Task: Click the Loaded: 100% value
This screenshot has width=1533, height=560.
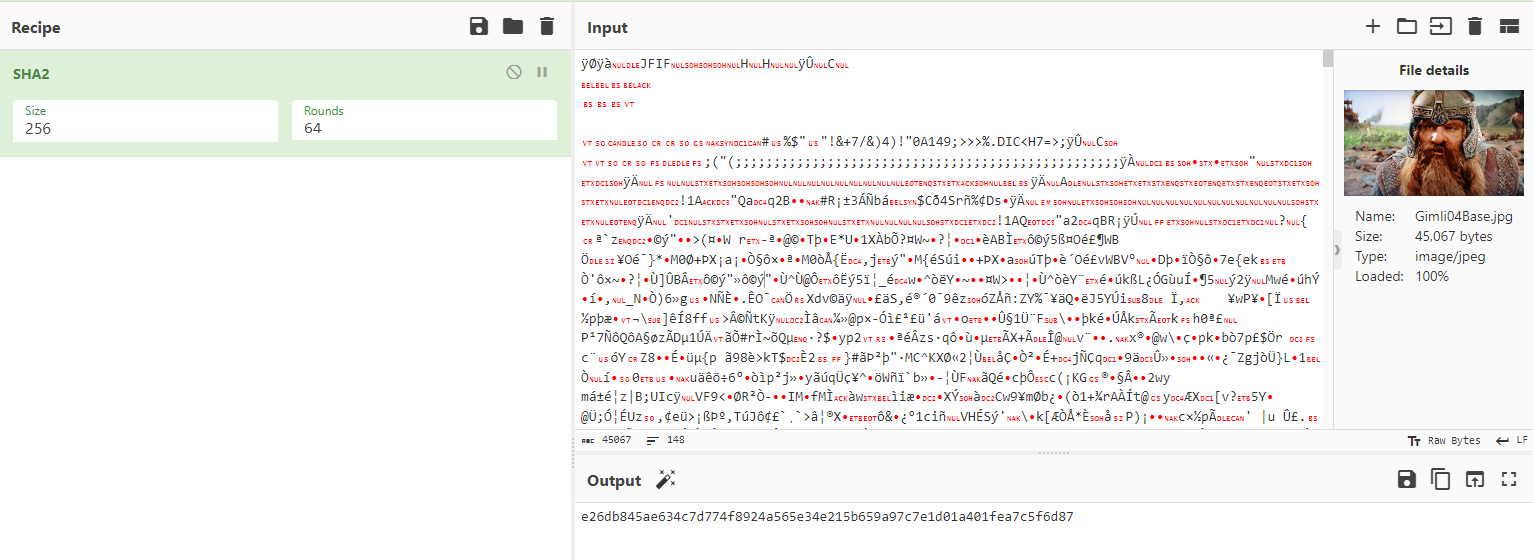Action: 1432,276
